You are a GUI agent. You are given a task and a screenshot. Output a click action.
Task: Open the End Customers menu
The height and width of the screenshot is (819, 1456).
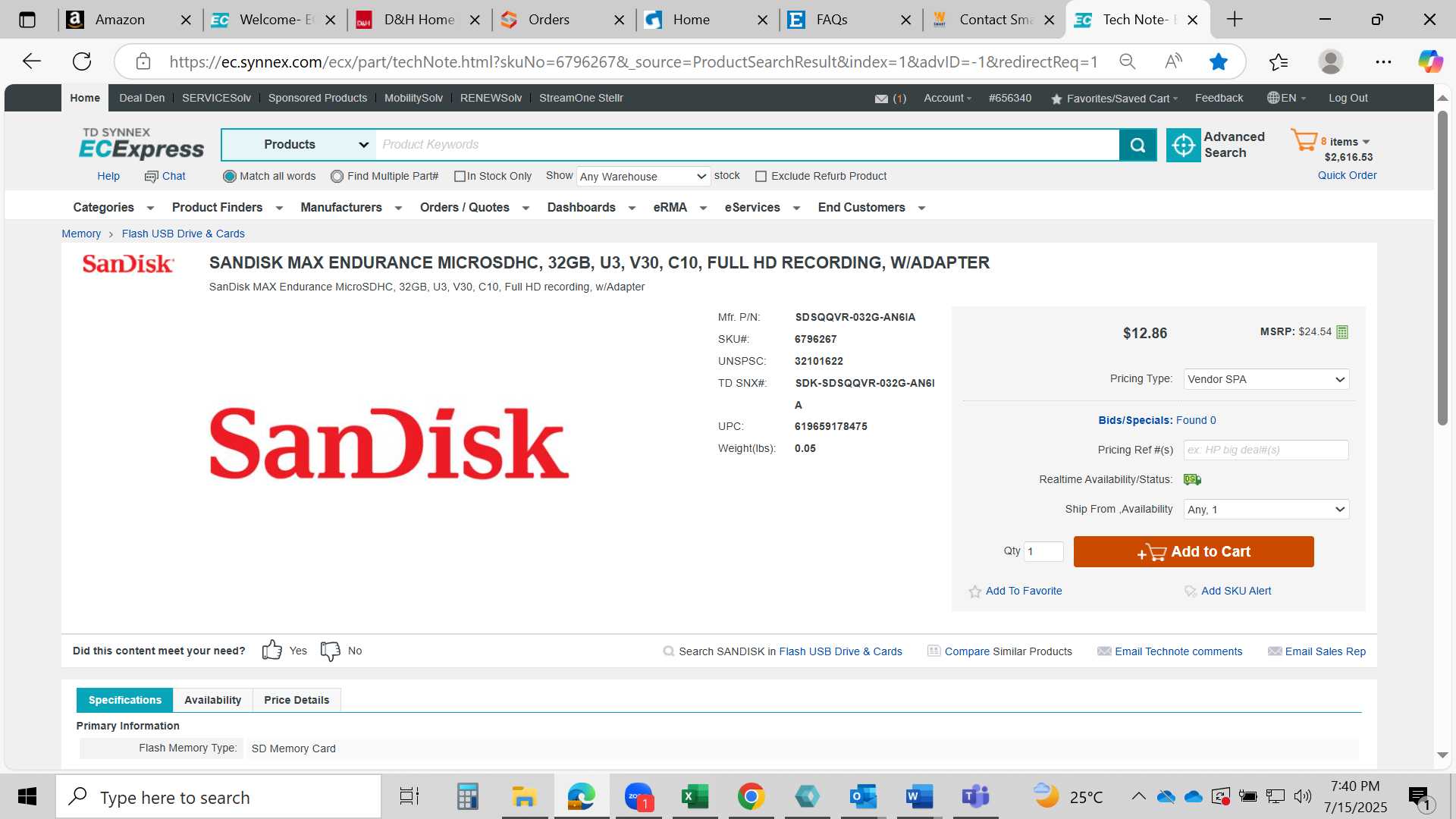coord(871,208)
